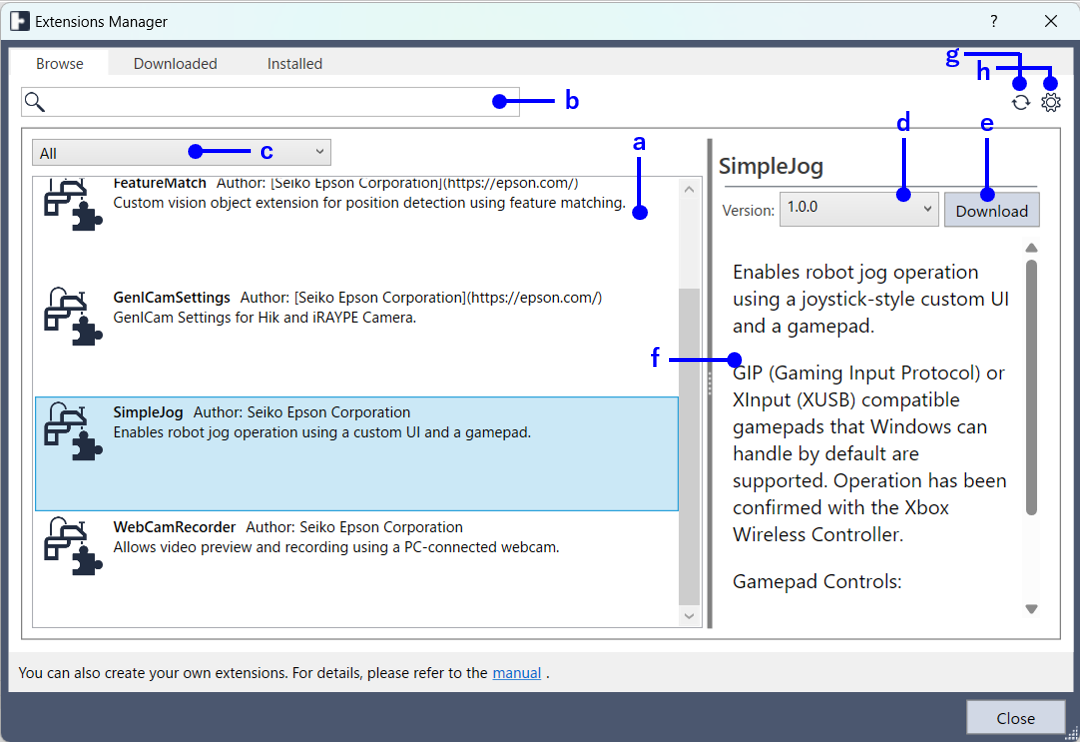Click the search magnifier icon
Viewport: 1080px width, 743px height.
[x=35, y=101]
